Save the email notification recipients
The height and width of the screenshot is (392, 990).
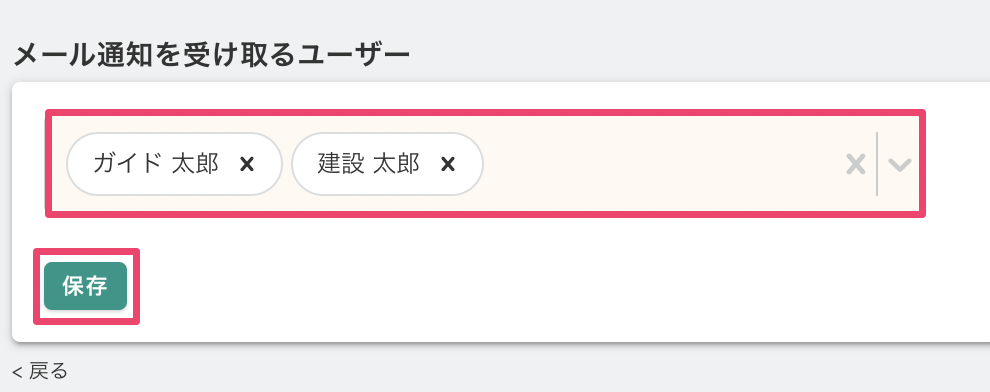point(85,286)
